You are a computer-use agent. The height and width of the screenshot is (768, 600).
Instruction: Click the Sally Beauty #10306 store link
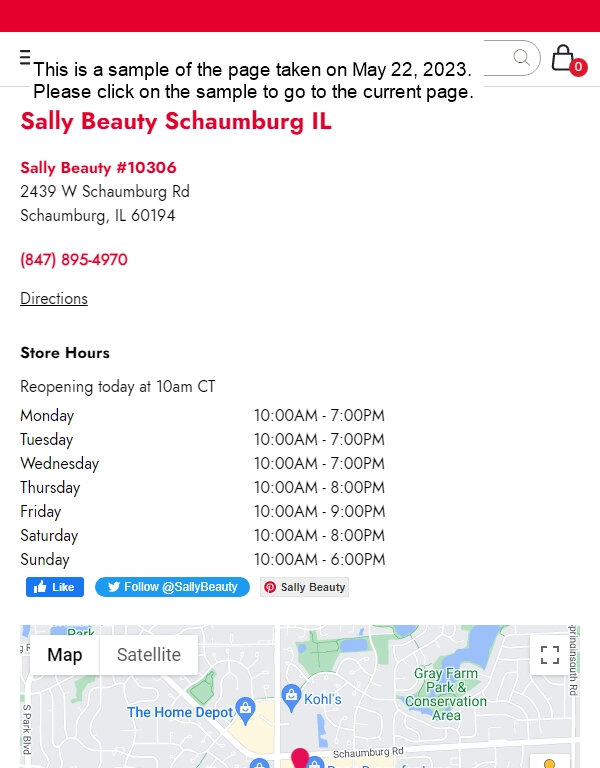(x=98, y=168)
